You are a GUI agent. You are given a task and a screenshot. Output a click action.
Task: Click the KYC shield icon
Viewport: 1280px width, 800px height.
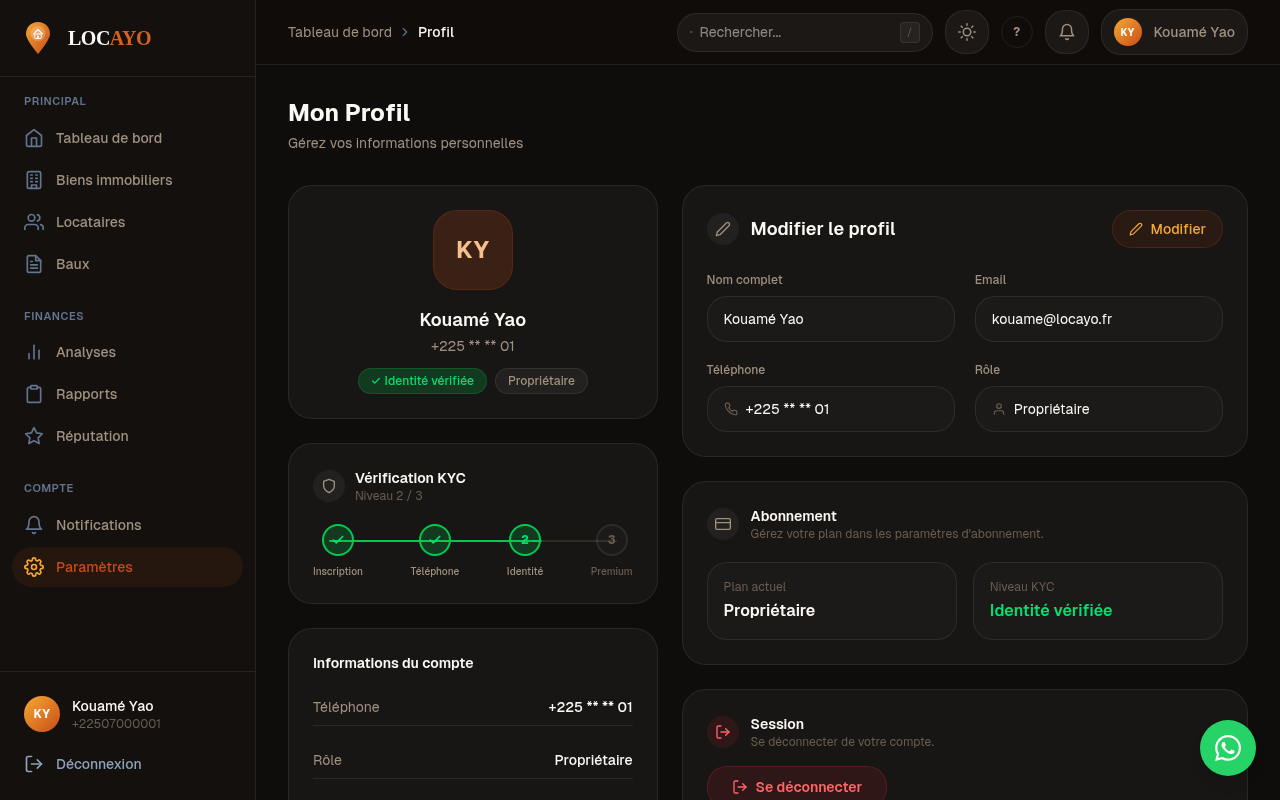[329, 486]
